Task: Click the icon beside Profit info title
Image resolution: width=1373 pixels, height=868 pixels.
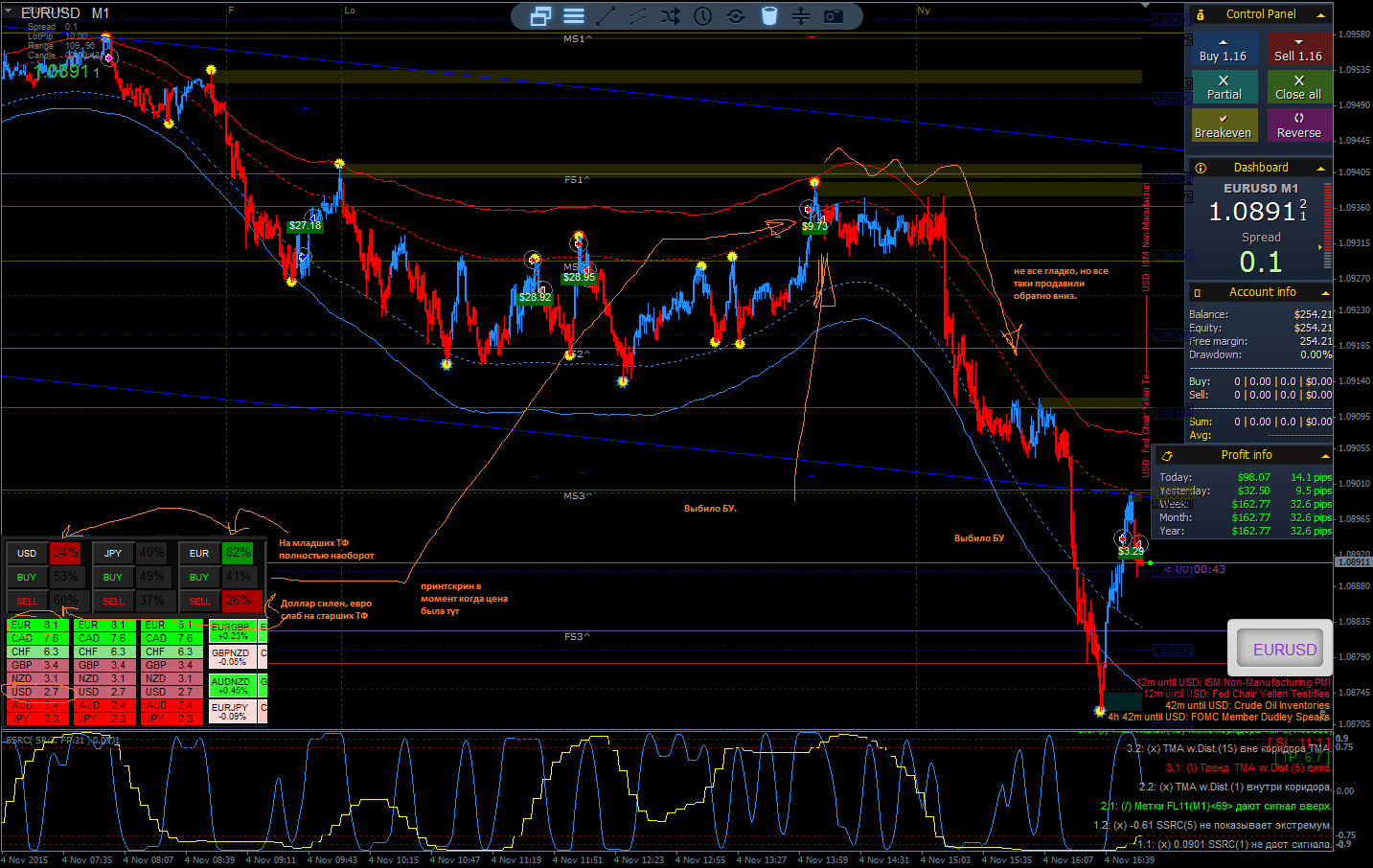Action: tap(1167, 455)
